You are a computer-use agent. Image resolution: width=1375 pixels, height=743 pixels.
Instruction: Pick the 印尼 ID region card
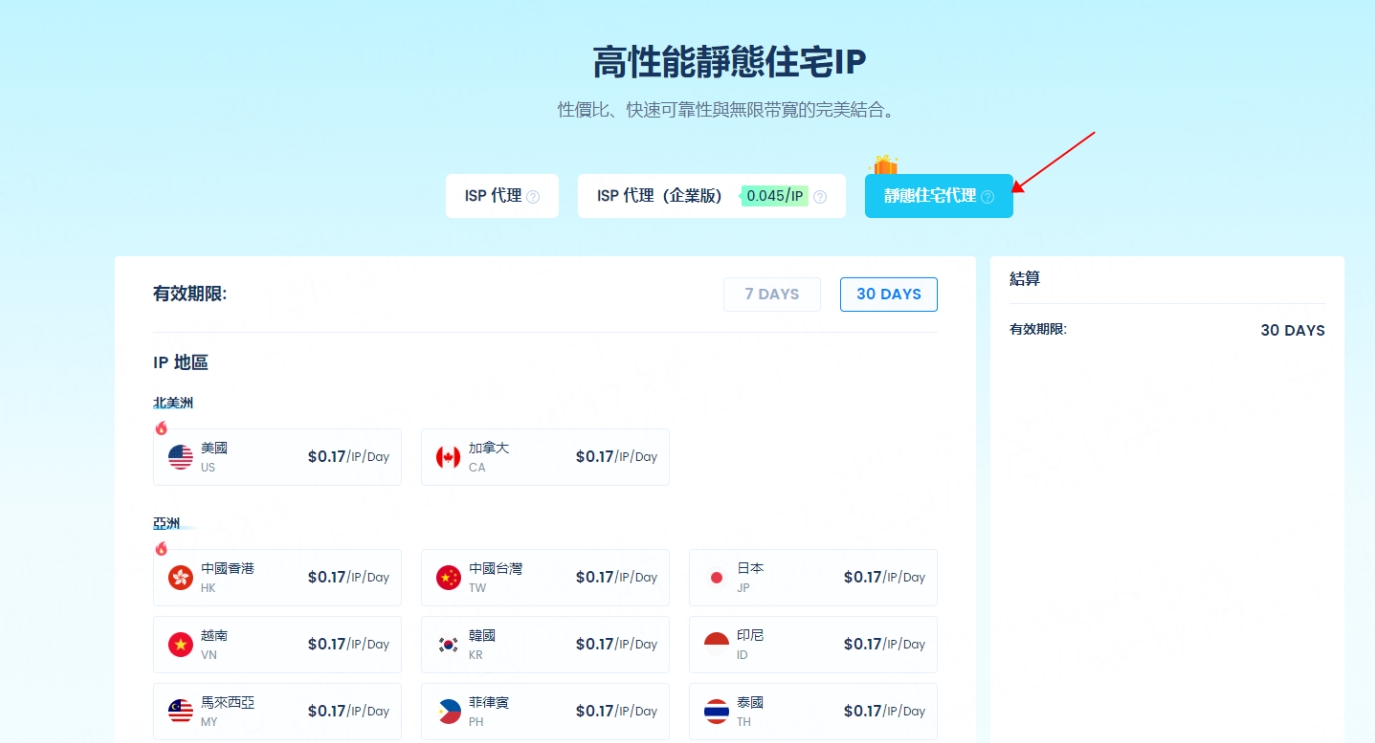tap(813, 644)
